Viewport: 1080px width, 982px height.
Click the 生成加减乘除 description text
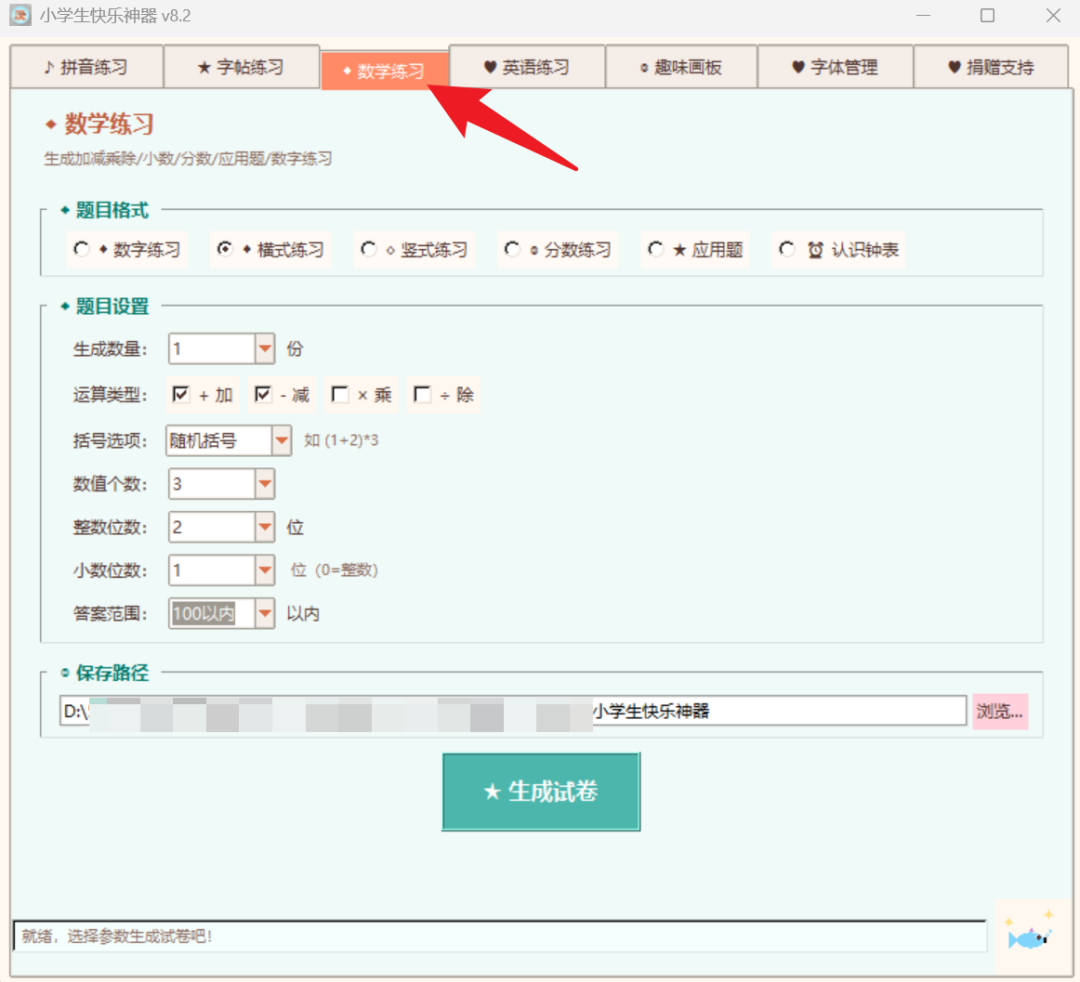click(x=188, y=159)
